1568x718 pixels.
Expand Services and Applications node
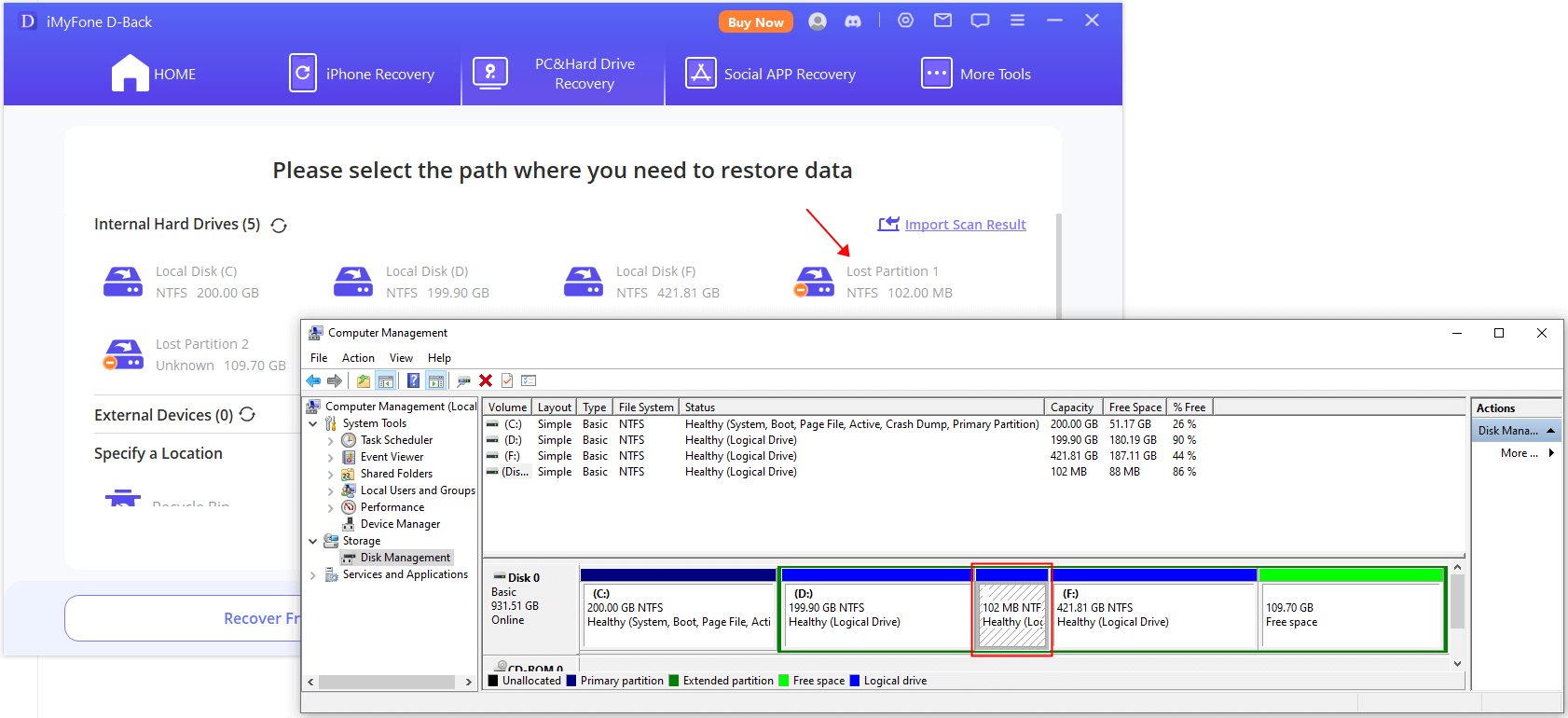tap(313, 575)
